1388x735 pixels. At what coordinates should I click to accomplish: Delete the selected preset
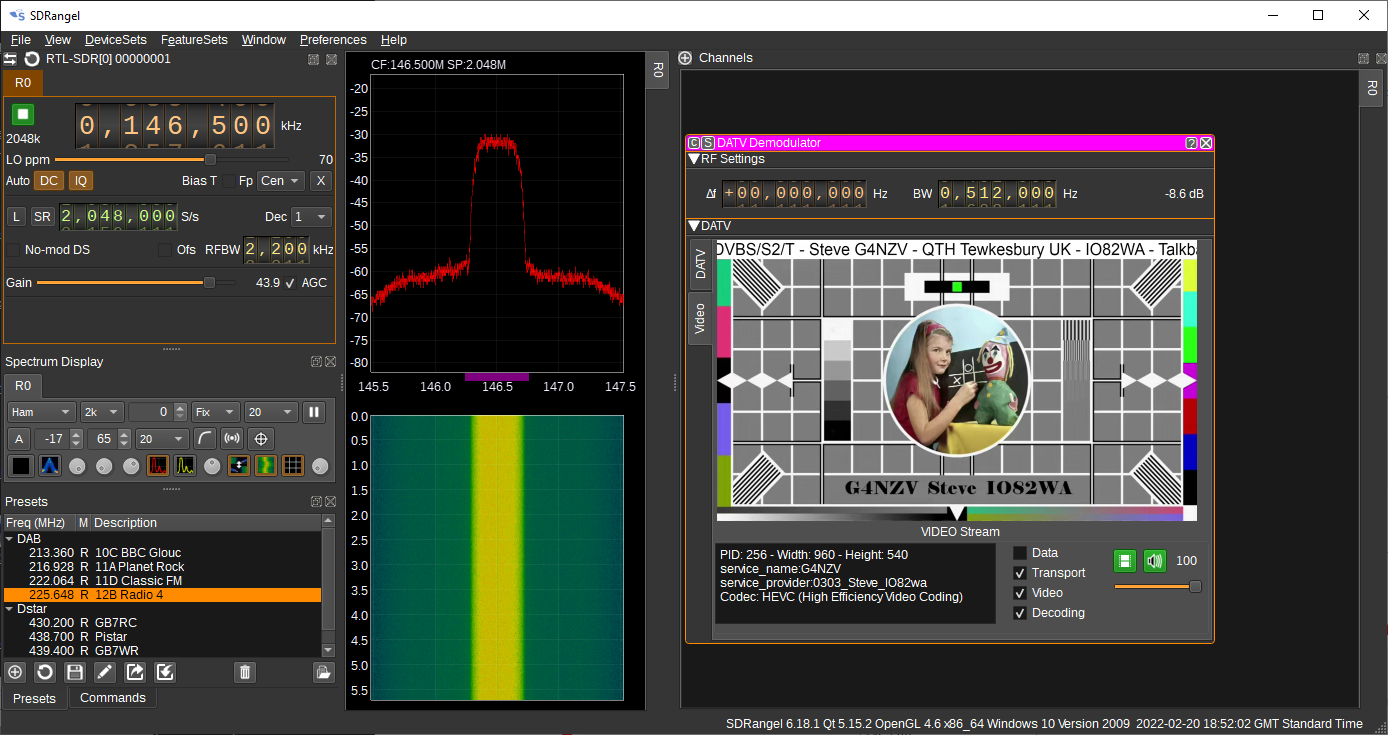[x=245, y=672]
